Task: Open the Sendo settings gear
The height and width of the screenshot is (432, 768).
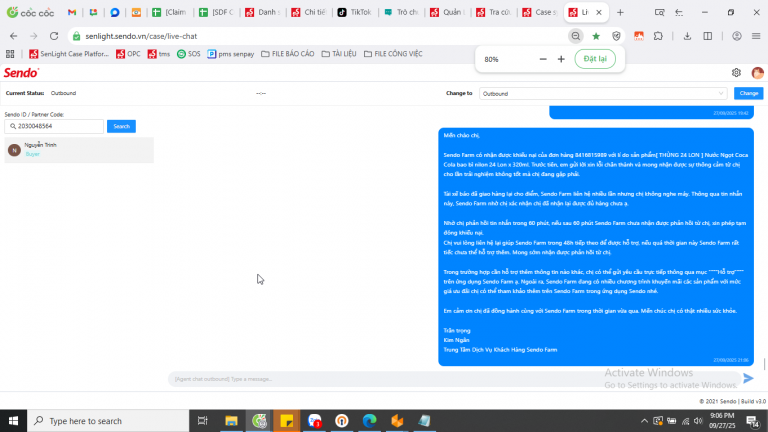Action: [736, 72]
